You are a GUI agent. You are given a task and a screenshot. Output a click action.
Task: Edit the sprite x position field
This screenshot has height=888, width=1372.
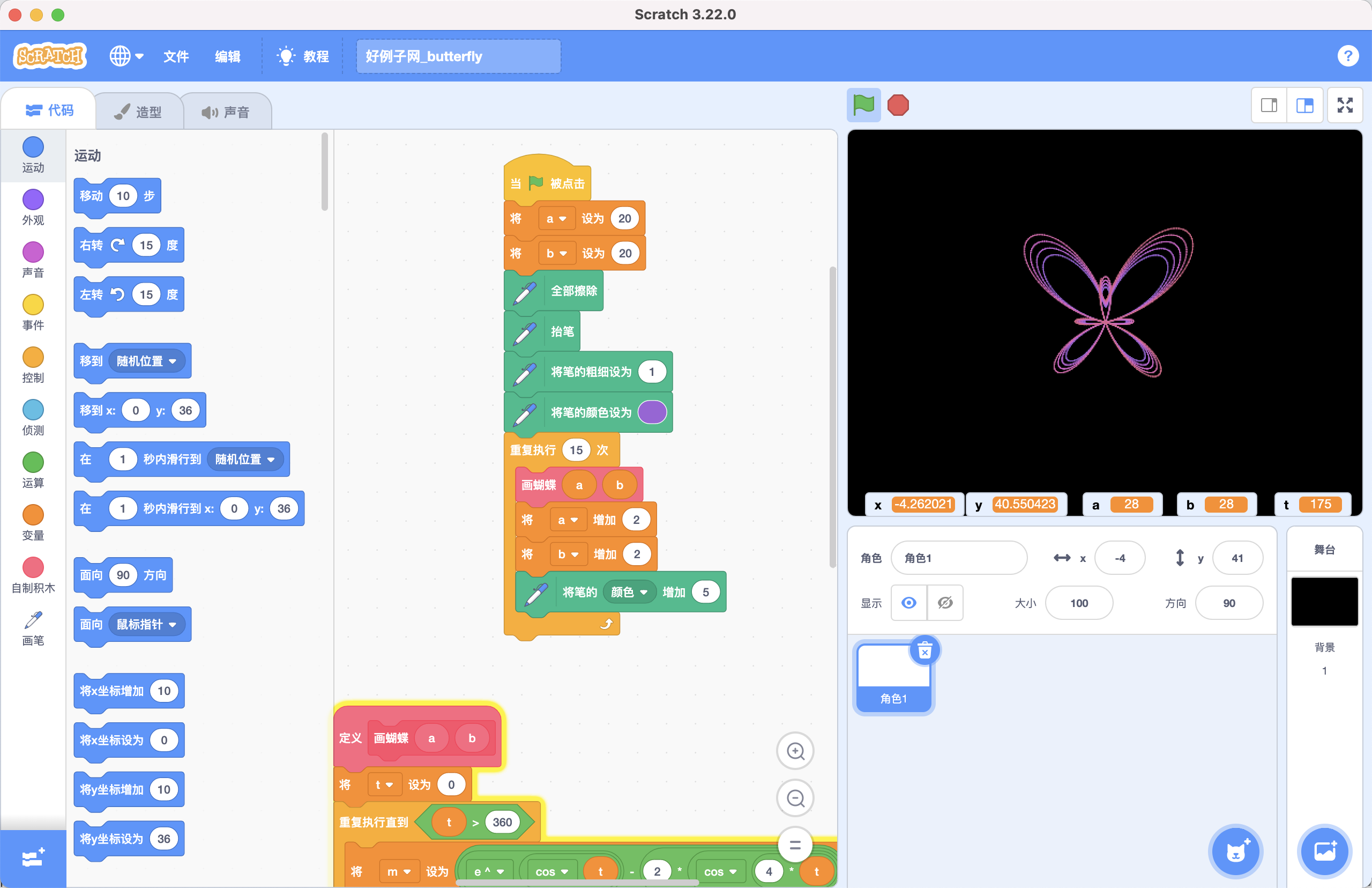pos(1120,558)
